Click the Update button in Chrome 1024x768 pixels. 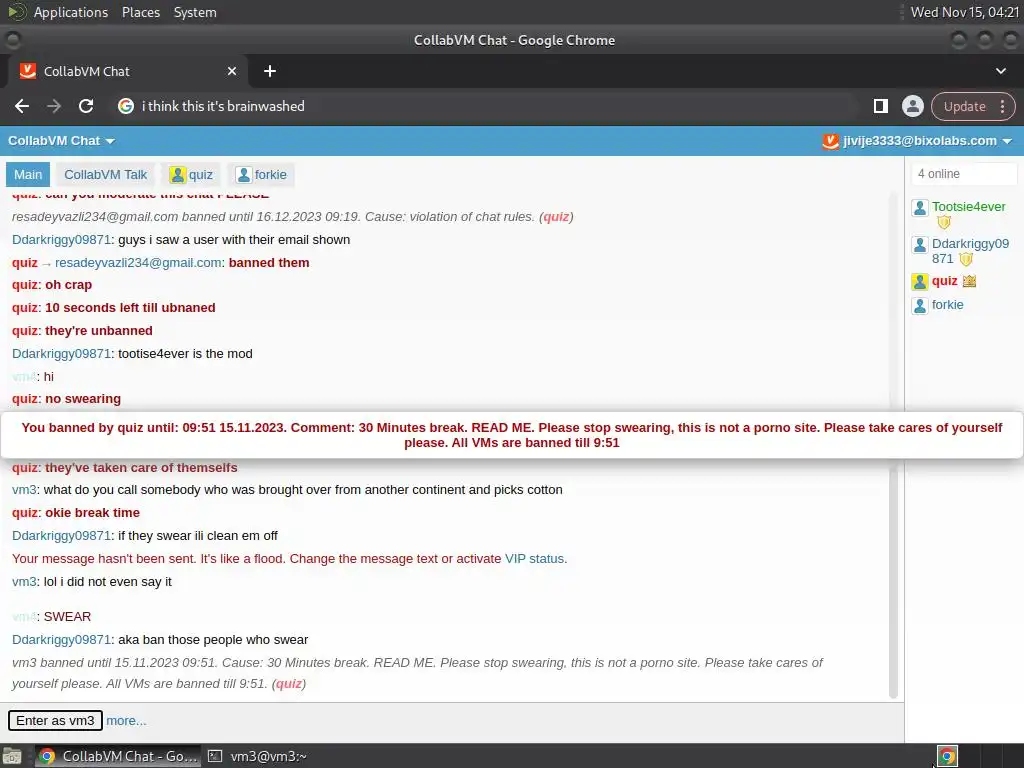click(965, 106)
